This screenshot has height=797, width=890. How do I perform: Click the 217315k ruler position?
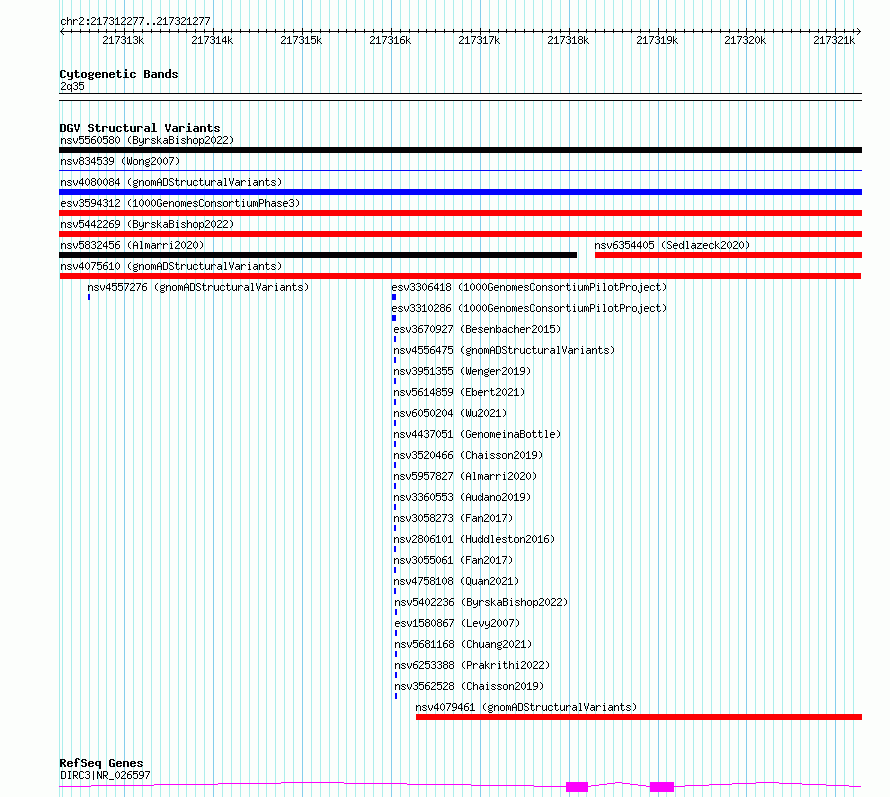point(301,40)
